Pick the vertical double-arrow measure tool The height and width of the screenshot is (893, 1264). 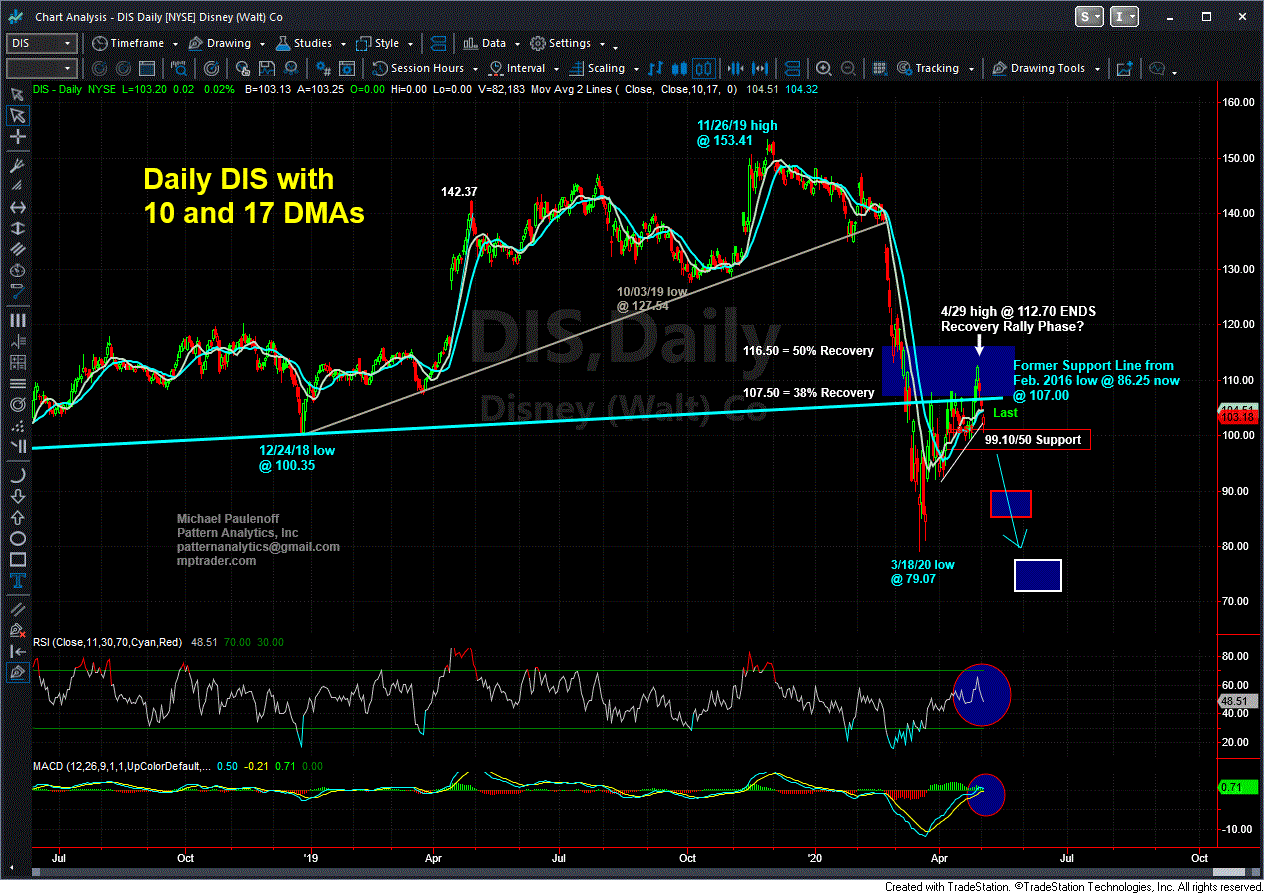(17, 228)
